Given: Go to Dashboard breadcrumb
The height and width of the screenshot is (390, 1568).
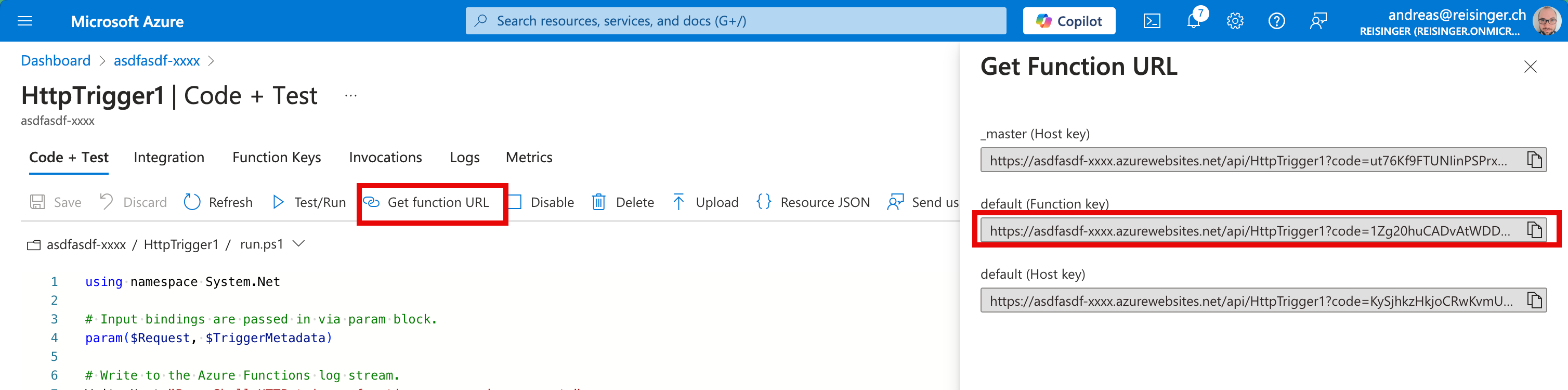Looking at the screenshot, I should pyautogui.click(x=56, y=61).
